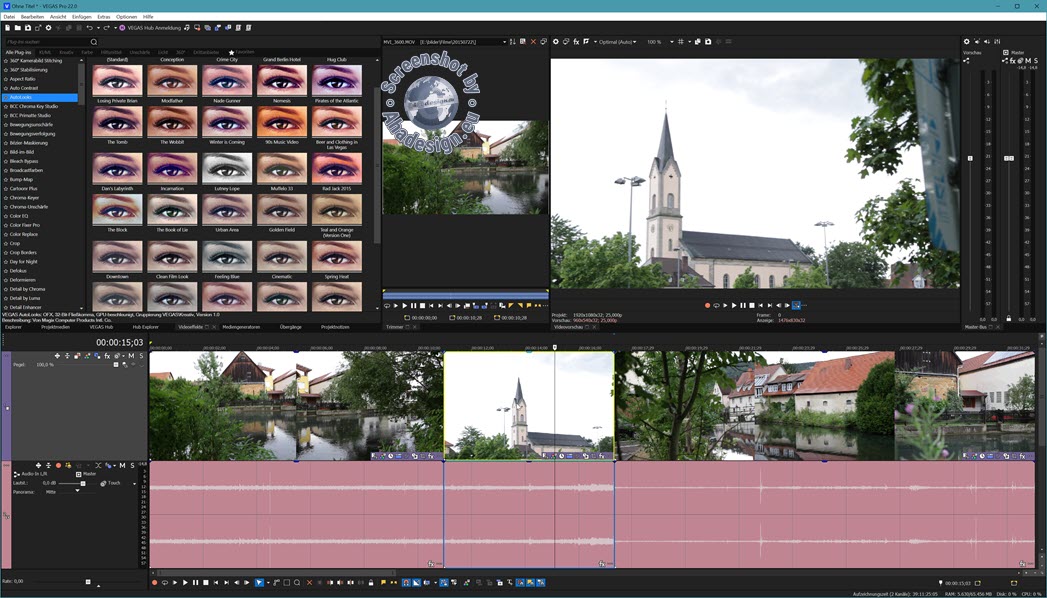Viewport: 1047px width, 598px height.
Task: Click VEGAS Hub Anmeldung button
Action: [x=150, y=28]
